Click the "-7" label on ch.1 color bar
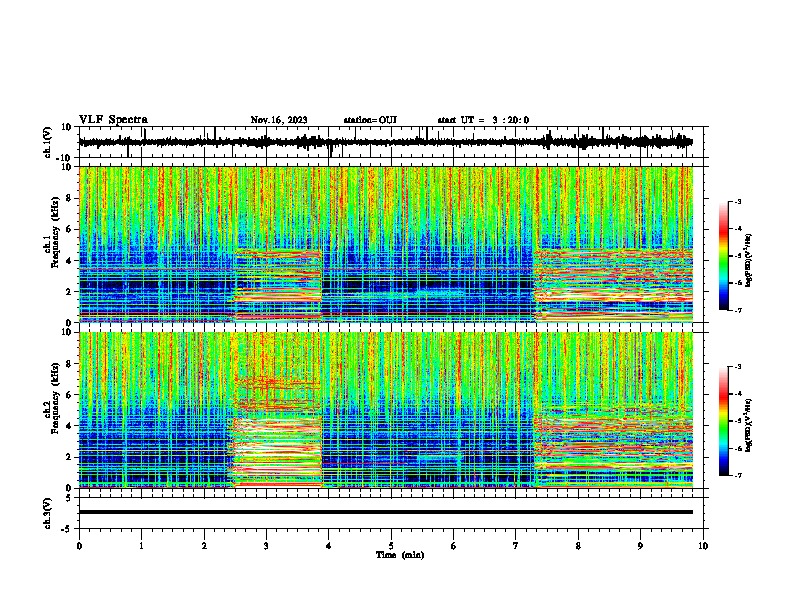 click(737, 310)
